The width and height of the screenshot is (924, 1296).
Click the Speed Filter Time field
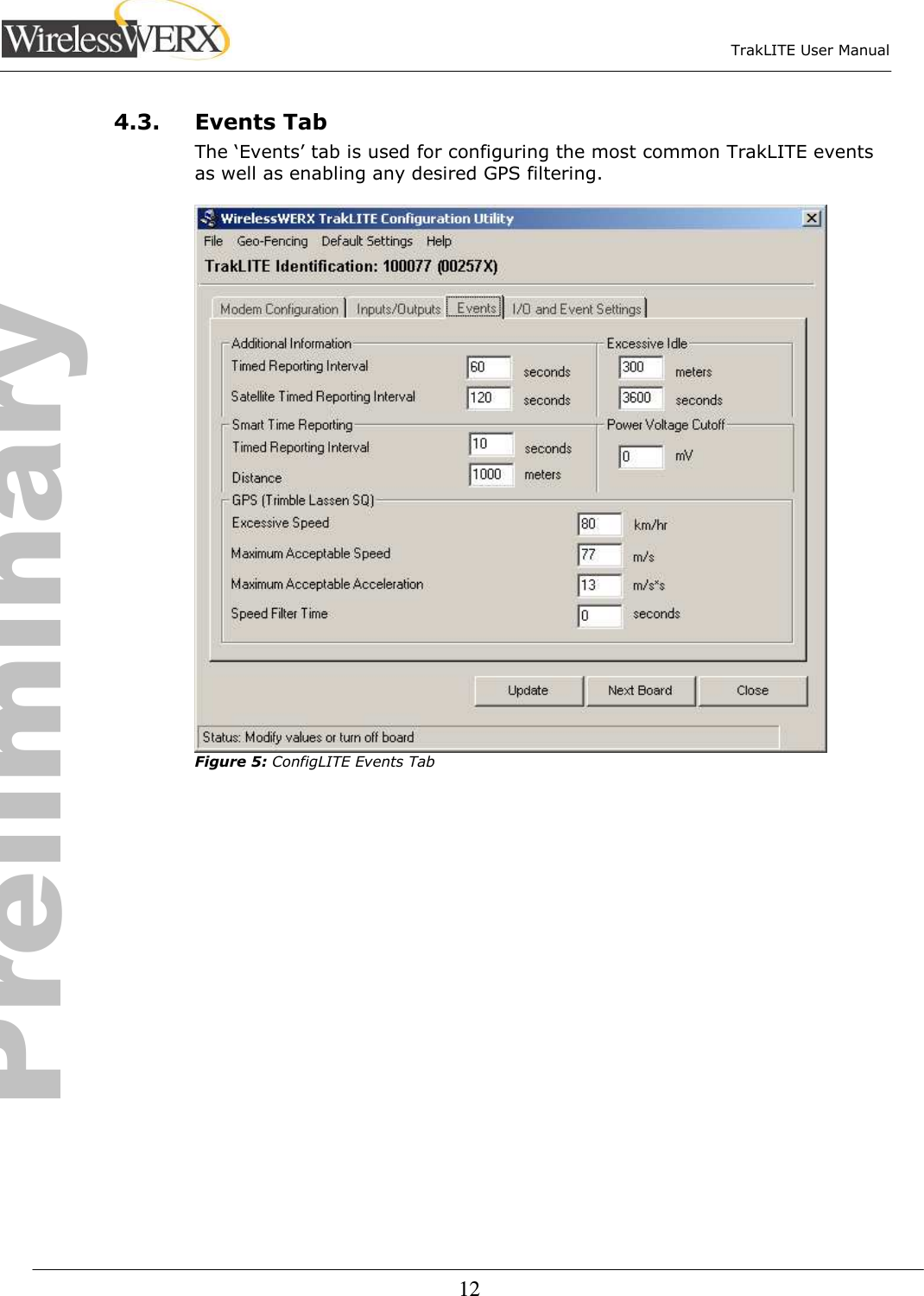(x=599, y=616)
